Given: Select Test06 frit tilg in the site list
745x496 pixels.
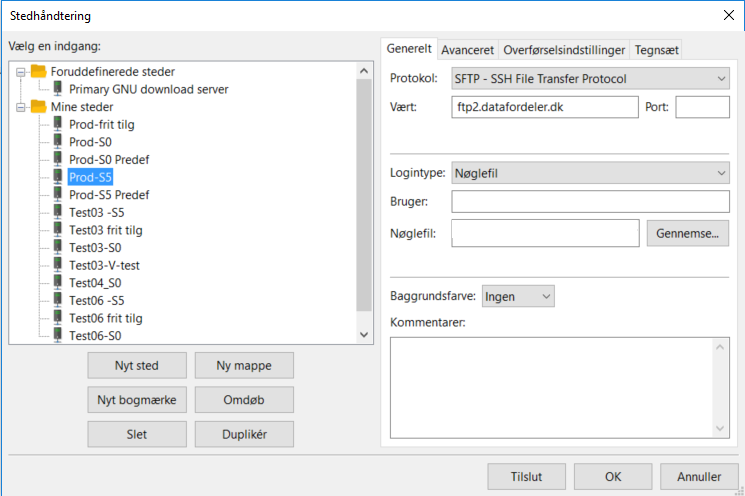Looking at the screenshot, I should click(x=106, y=318).
